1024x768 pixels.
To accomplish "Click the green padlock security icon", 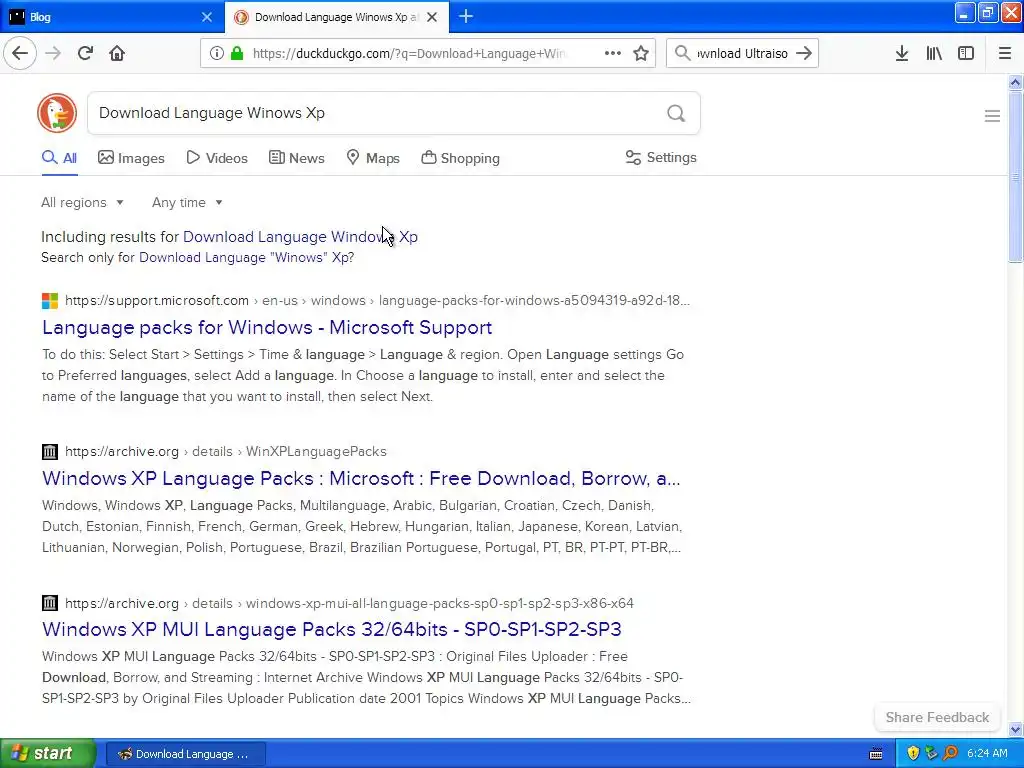I will (236, 53).
